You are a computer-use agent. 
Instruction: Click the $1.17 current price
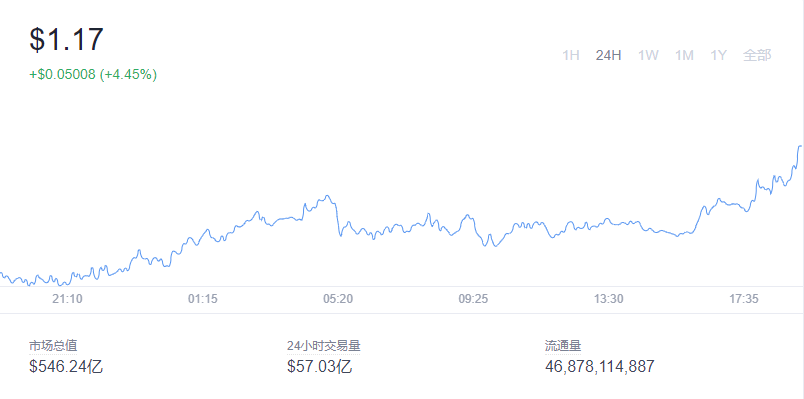[x=66, y=39]
